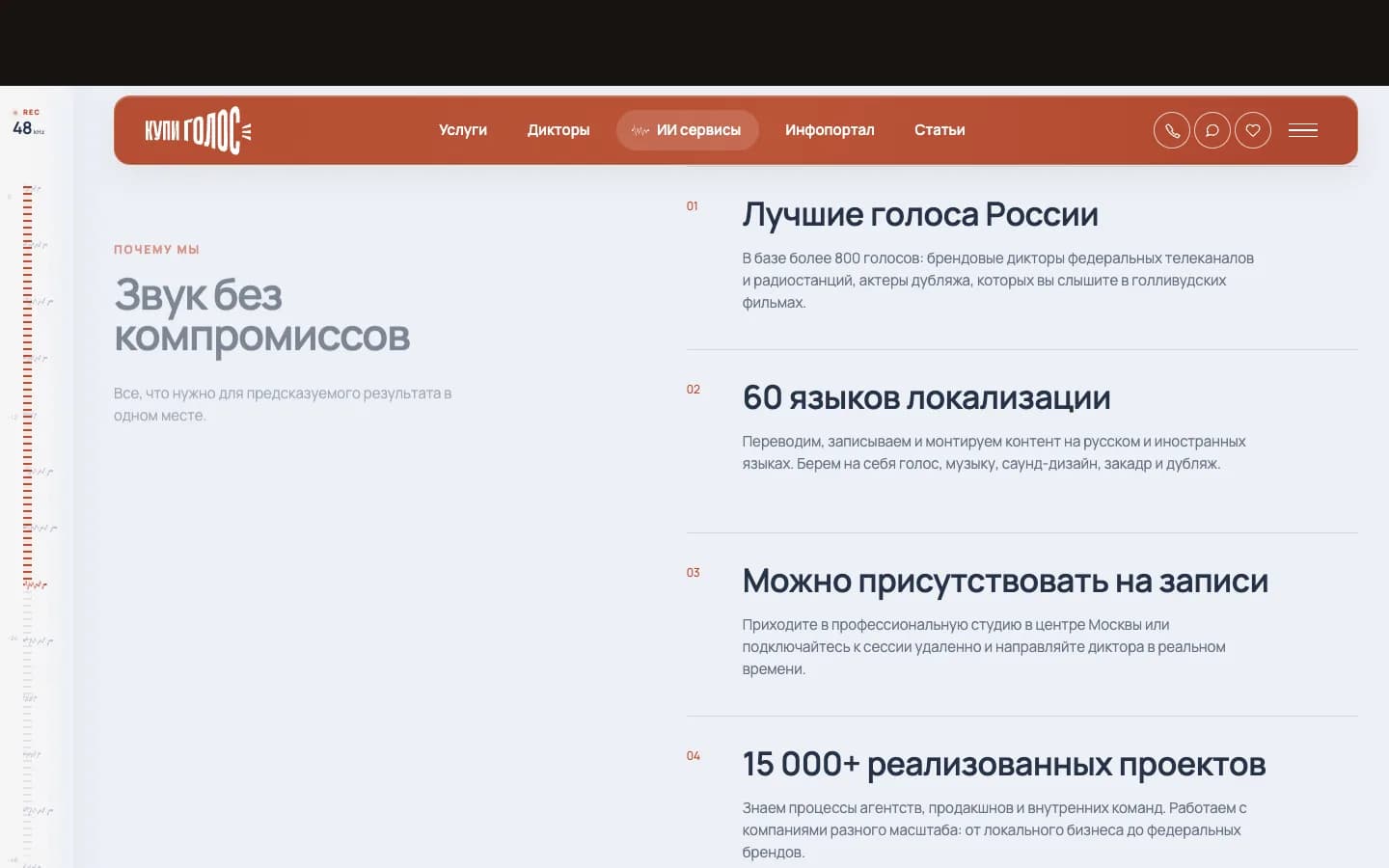Open the chat bubble icon button
This screenshot has height=868, width=1389.
(x=1212, y=130)
